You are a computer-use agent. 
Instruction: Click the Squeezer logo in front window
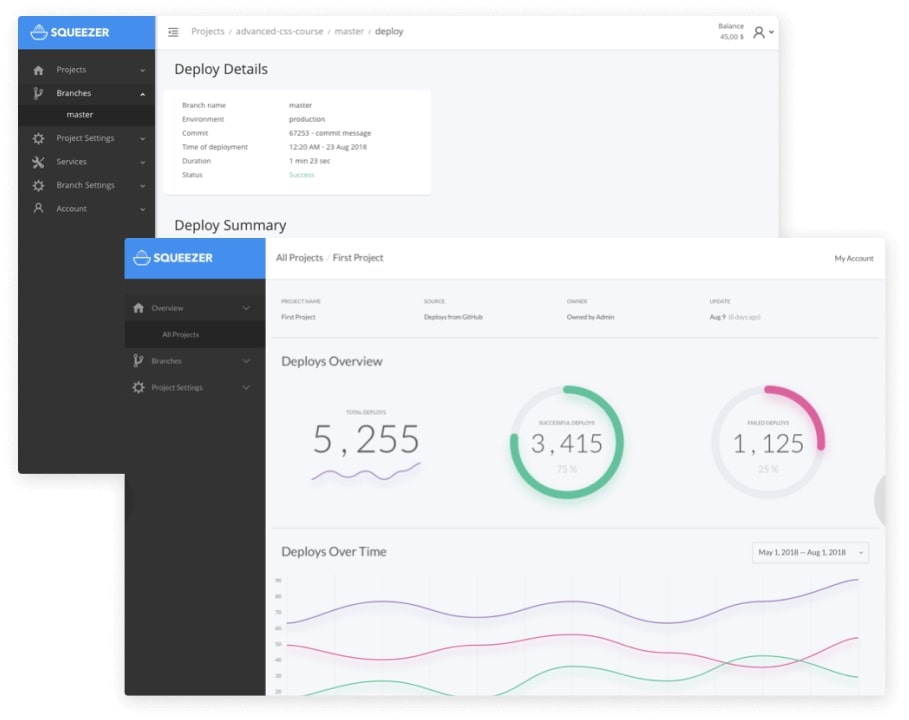click(173, 257)
